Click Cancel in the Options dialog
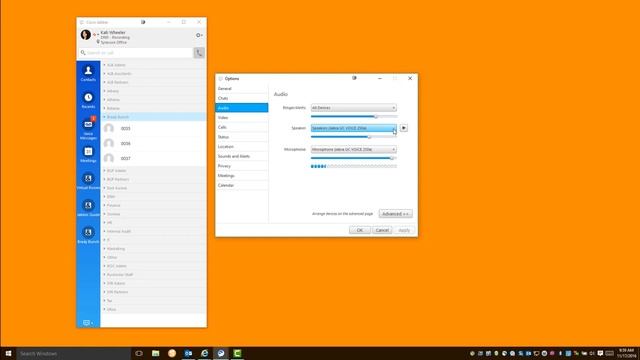 coord(382,230)
